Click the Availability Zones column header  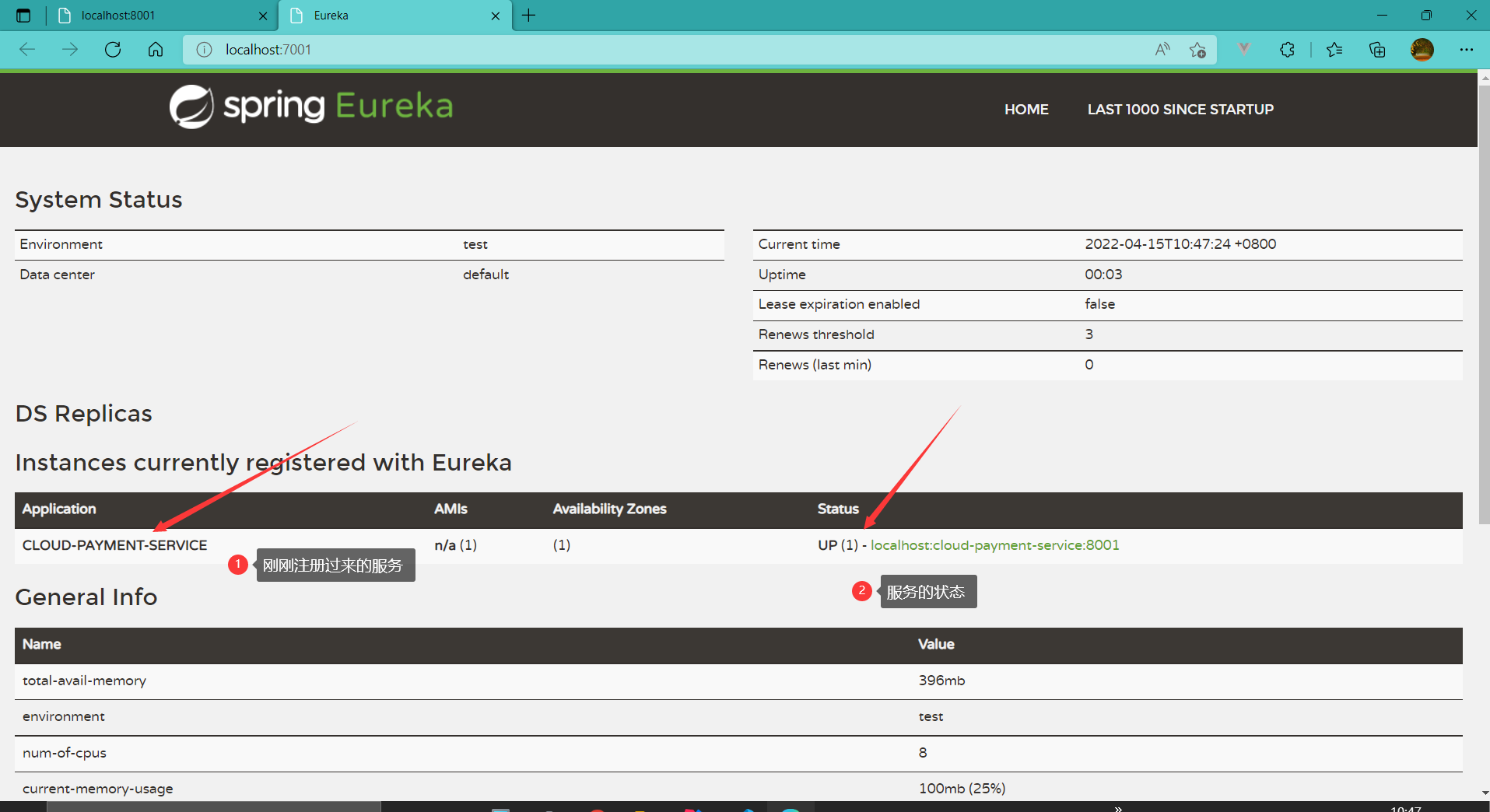tap(609, 509)
